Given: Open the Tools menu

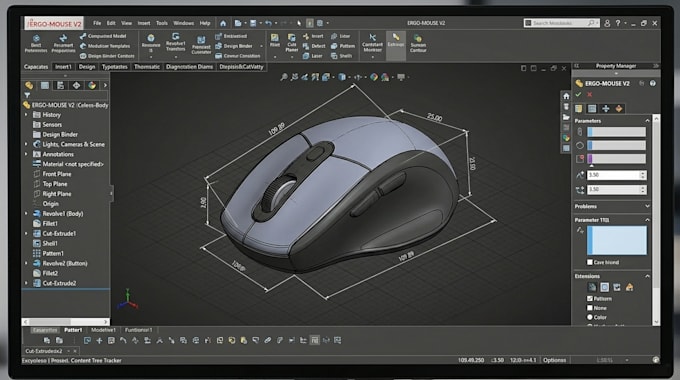Looking at the screenshot, I should pyautogui.click(x=162, y=23).
